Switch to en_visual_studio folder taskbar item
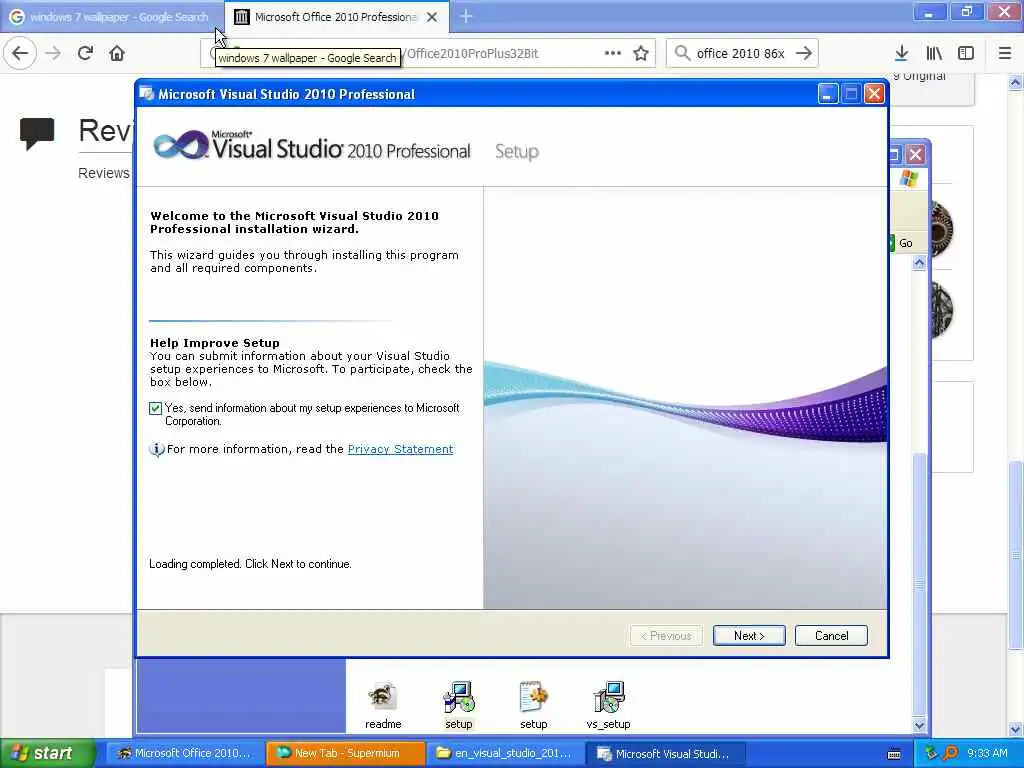 click(505, 753)
